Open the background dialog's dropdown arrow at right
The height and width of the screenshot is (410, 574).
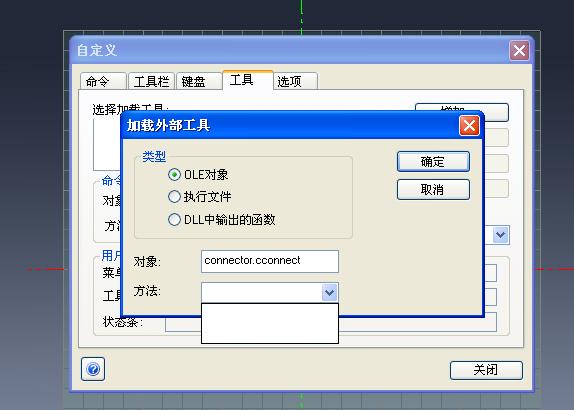click(500, 235)
